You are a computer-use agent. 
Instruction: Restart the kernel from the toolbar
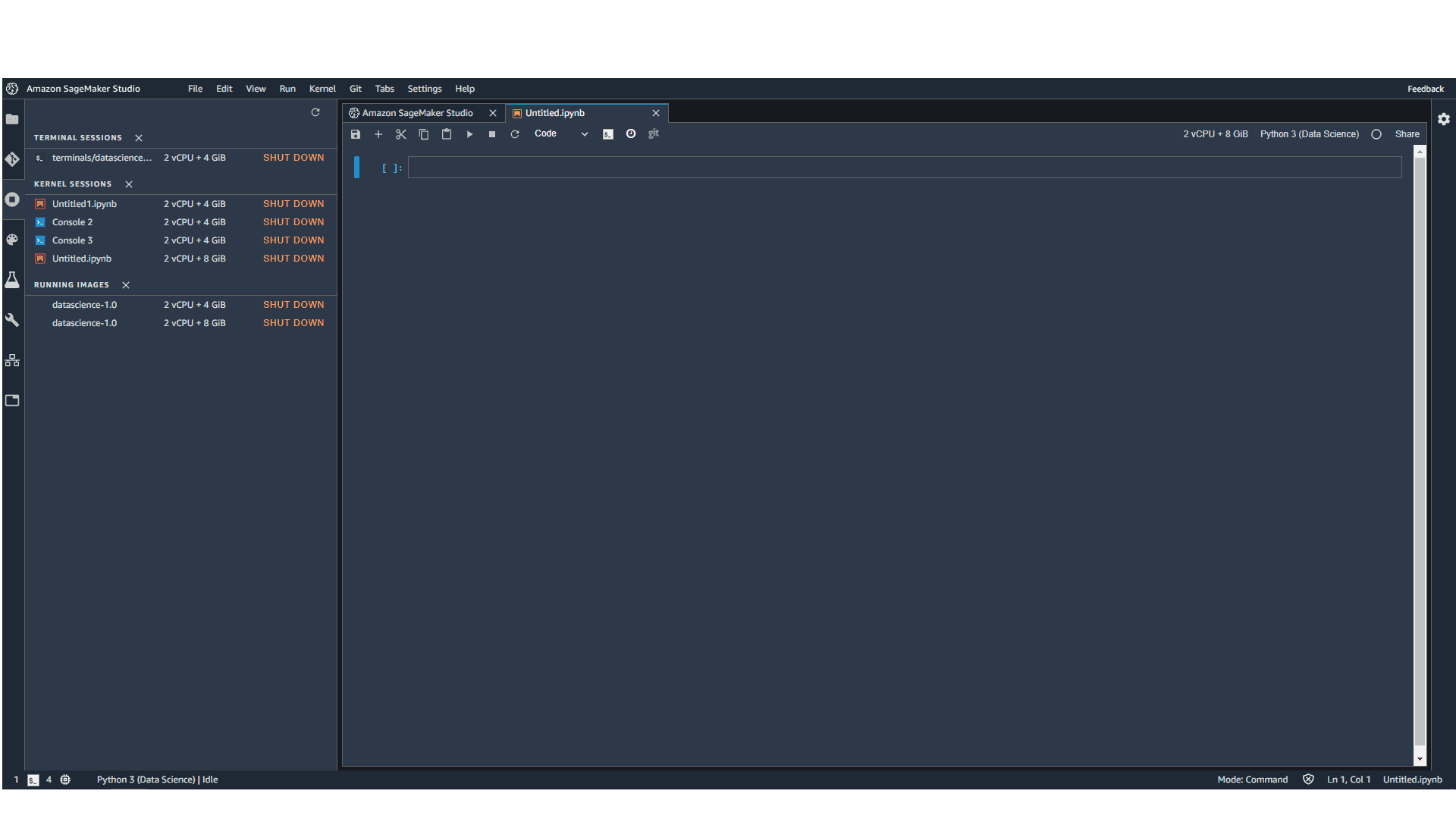[515, 134]
